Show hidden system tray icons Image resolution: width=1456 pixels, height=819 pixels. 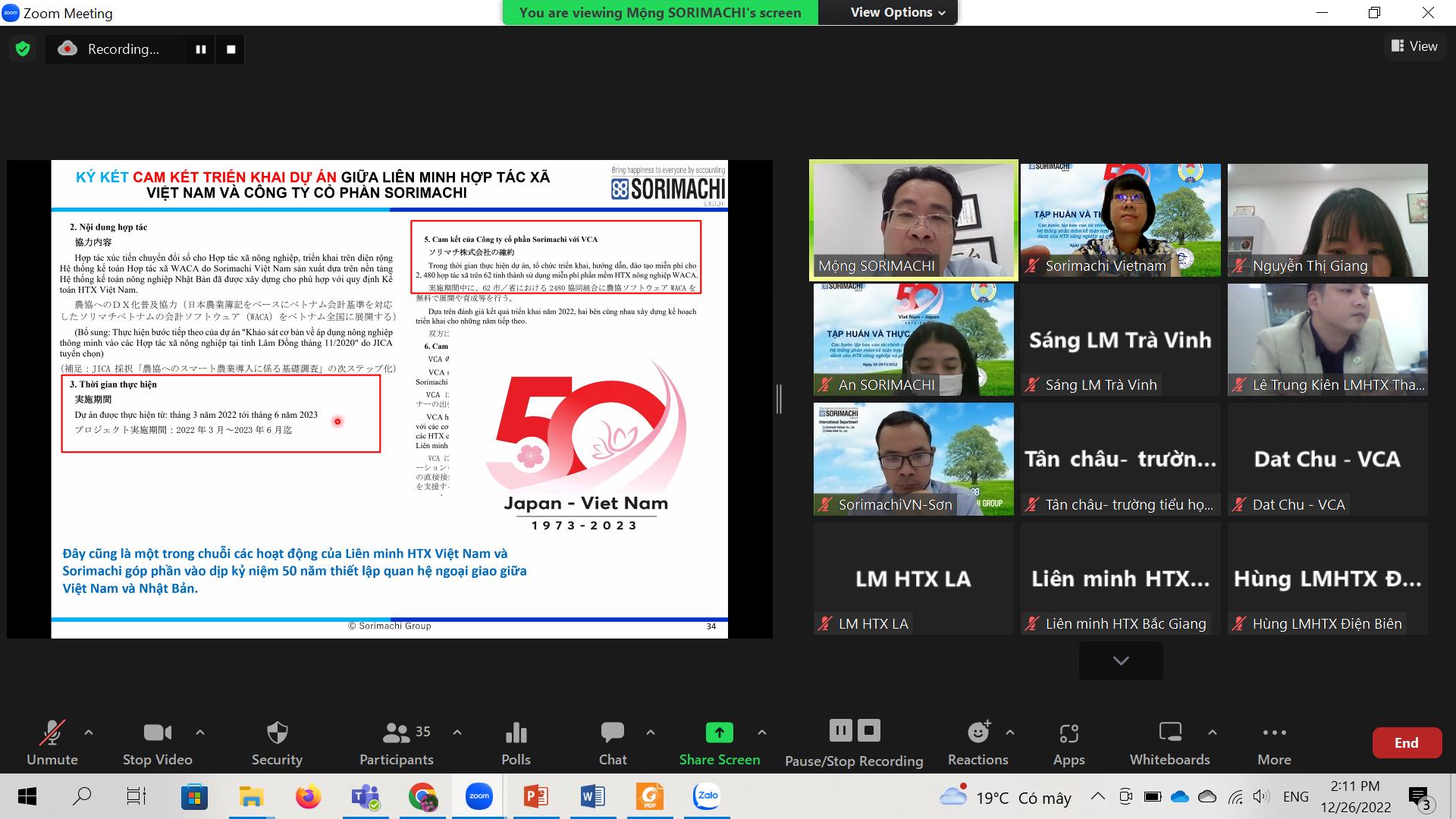[x=1098, y=796]
